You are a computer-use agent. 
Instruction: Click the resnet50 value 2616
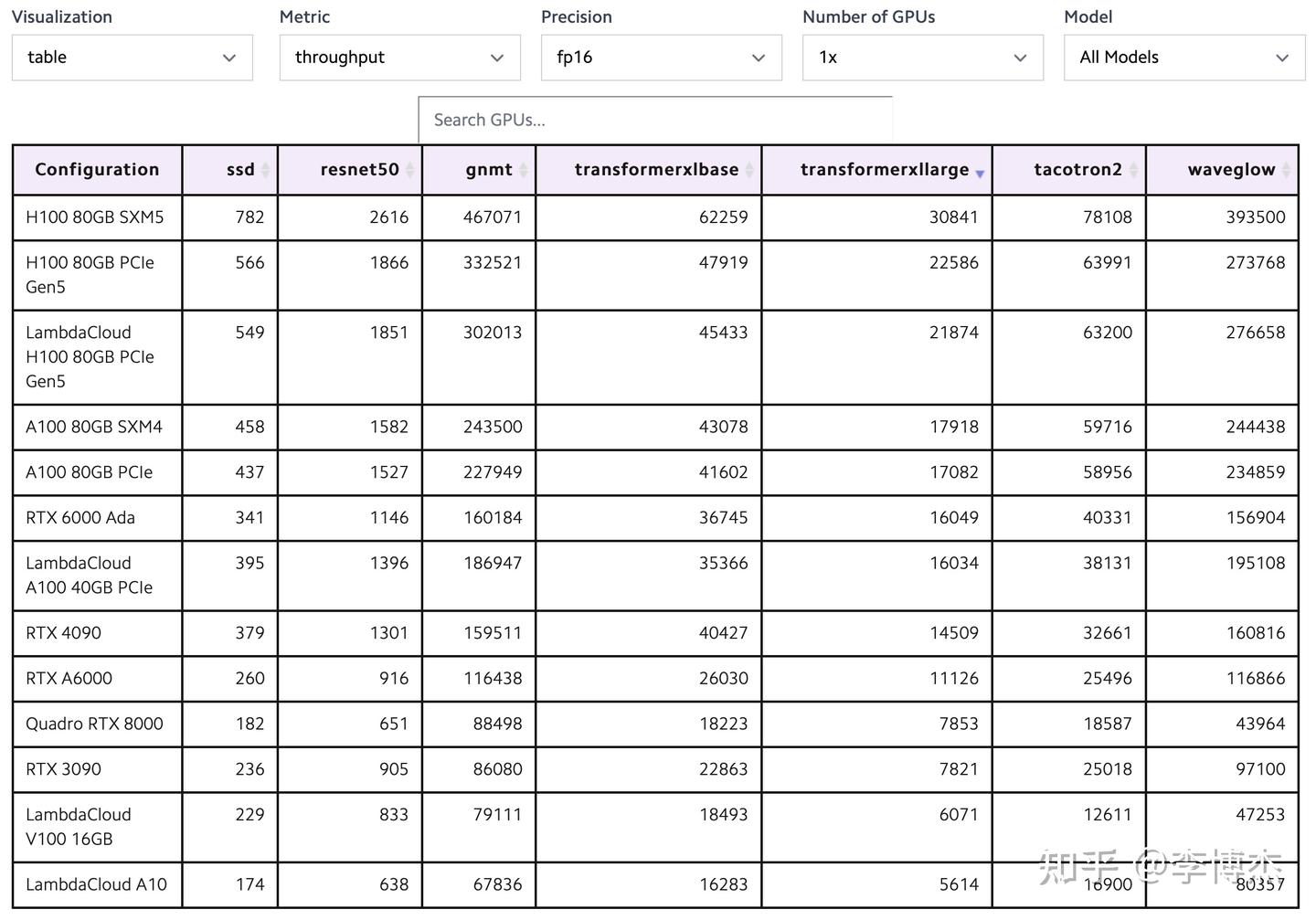coord(389,217)
